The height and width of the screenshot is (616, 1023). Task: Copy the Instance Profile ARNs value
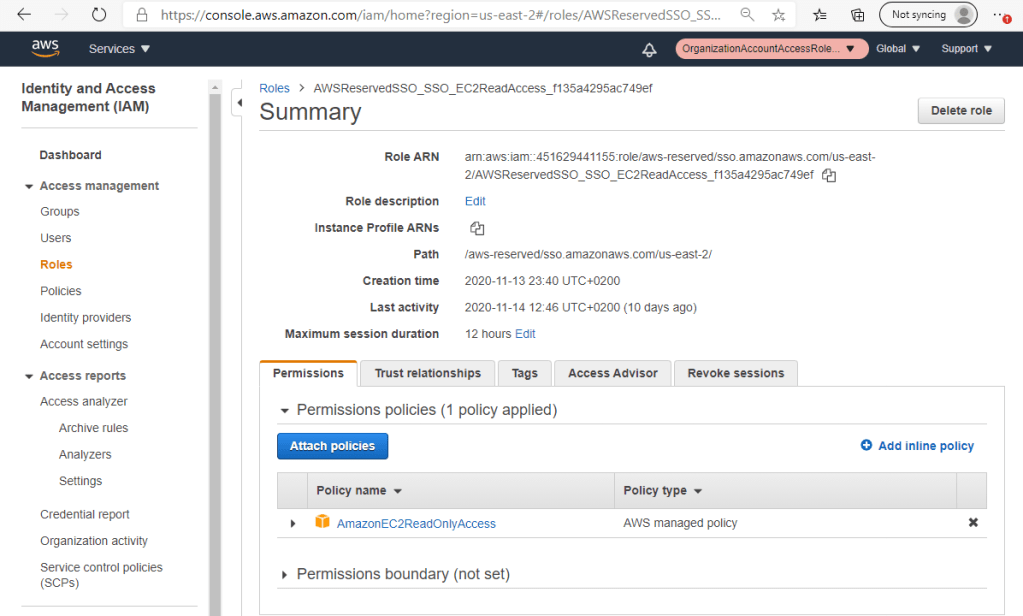pyautogui.click(x=477, y=228)
